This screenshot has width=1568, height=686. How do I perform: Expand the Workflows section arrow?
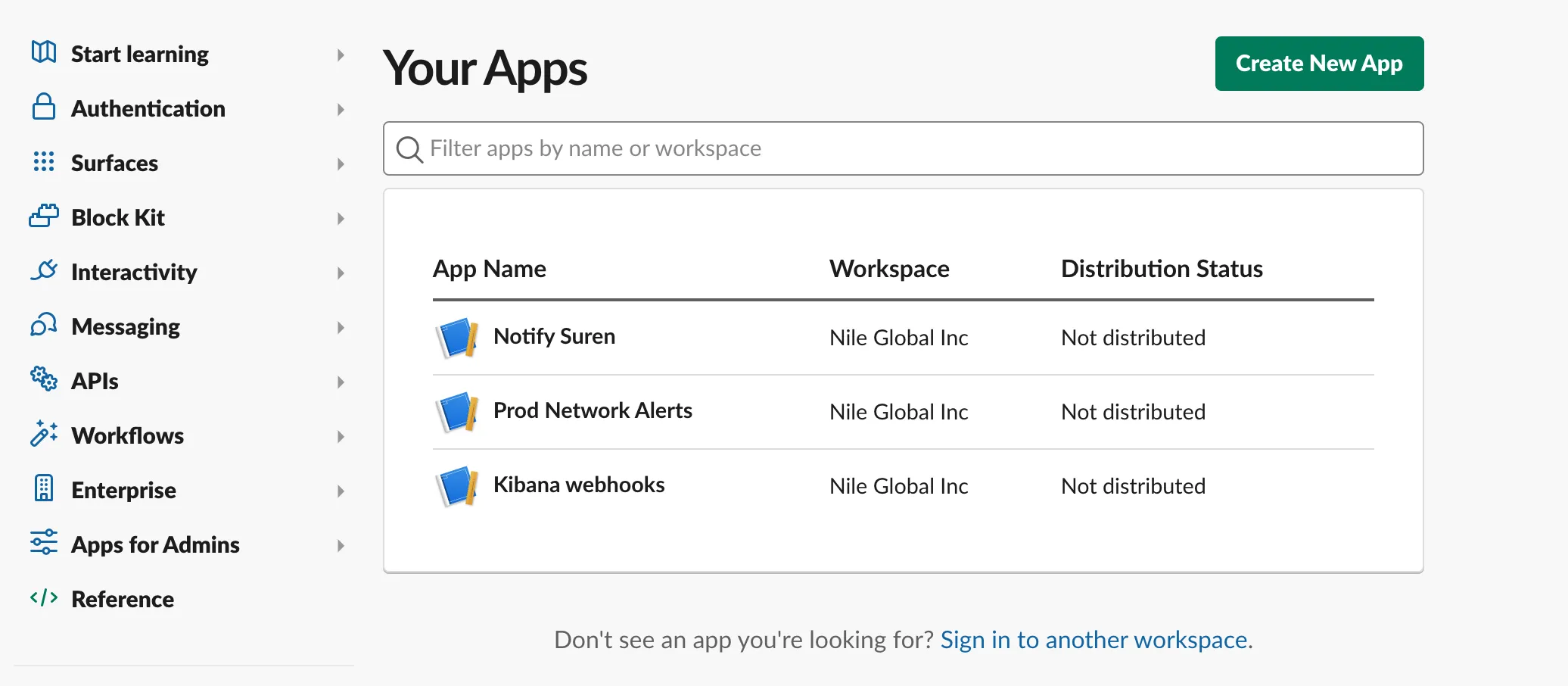(x=341, y=436)
